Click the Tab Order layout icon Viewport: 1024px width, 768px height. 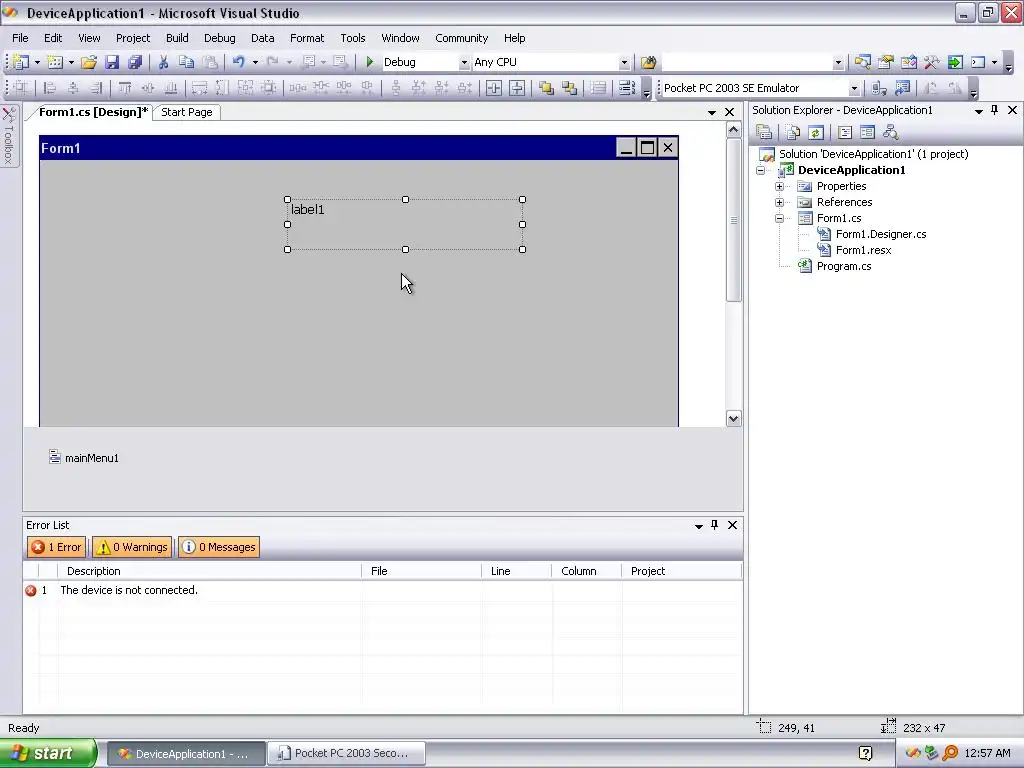(626, 88)
